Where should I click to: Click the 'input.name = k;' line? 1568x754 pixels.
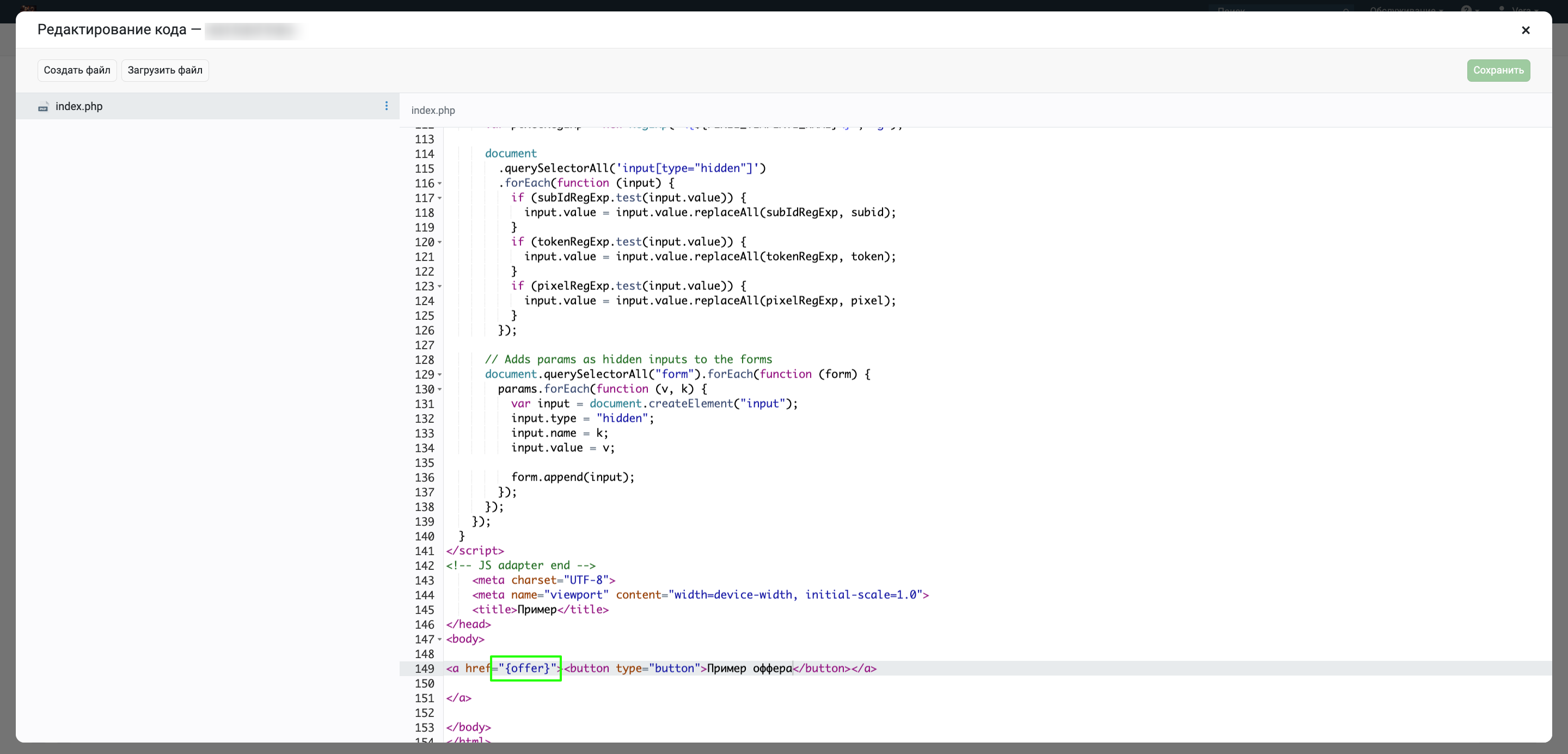559,433
